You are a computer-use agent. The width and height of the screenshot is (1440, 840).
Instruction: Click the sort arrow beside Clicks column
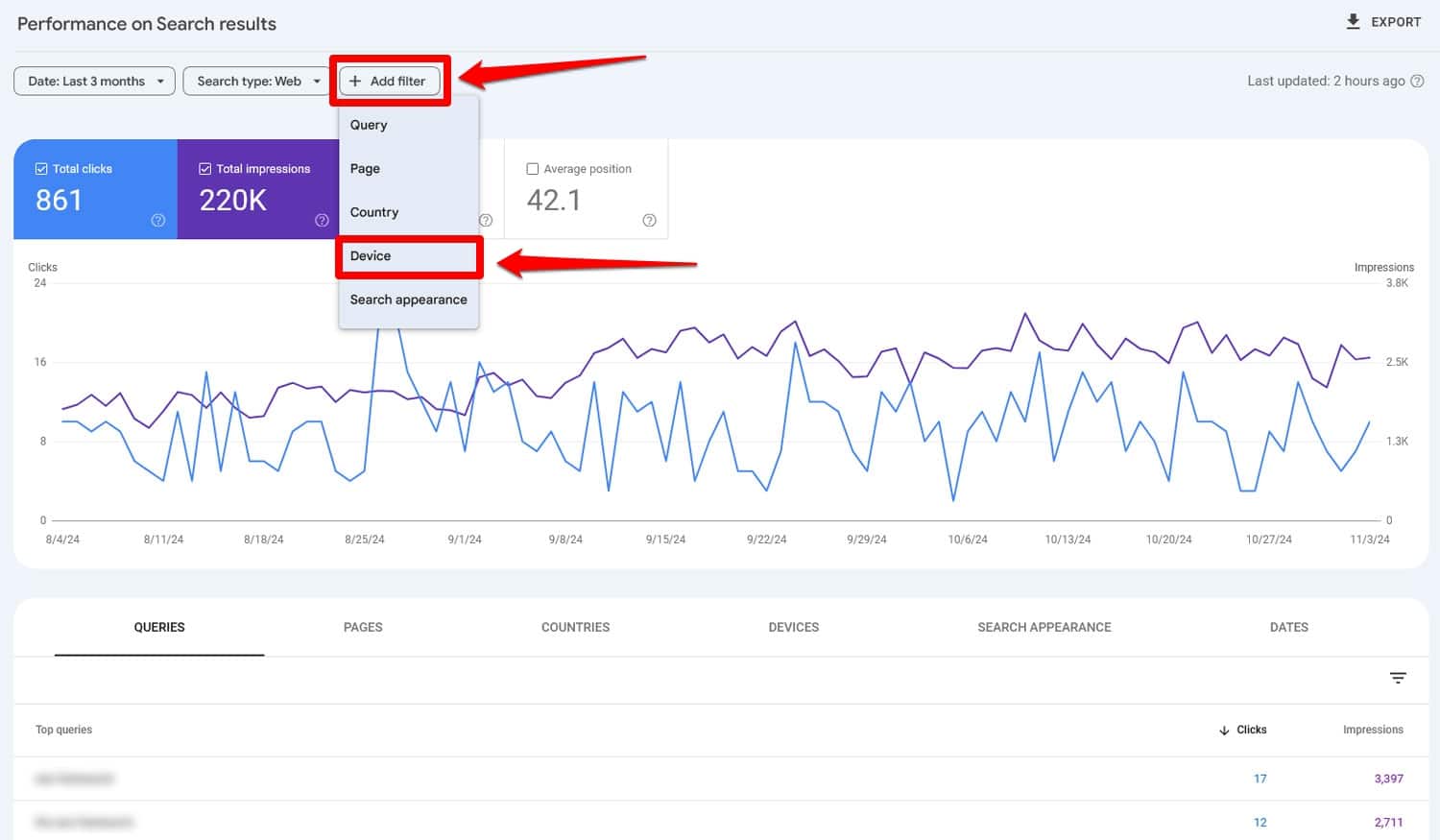(x=1222, y=730)
